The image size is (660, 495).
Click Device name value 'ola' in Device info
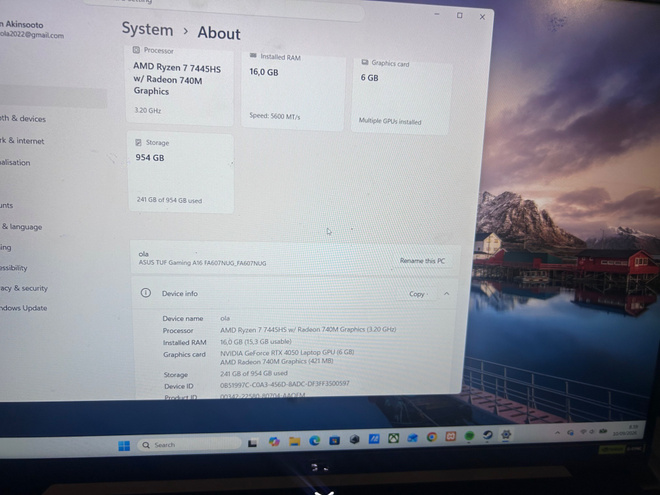coord(225,318)
